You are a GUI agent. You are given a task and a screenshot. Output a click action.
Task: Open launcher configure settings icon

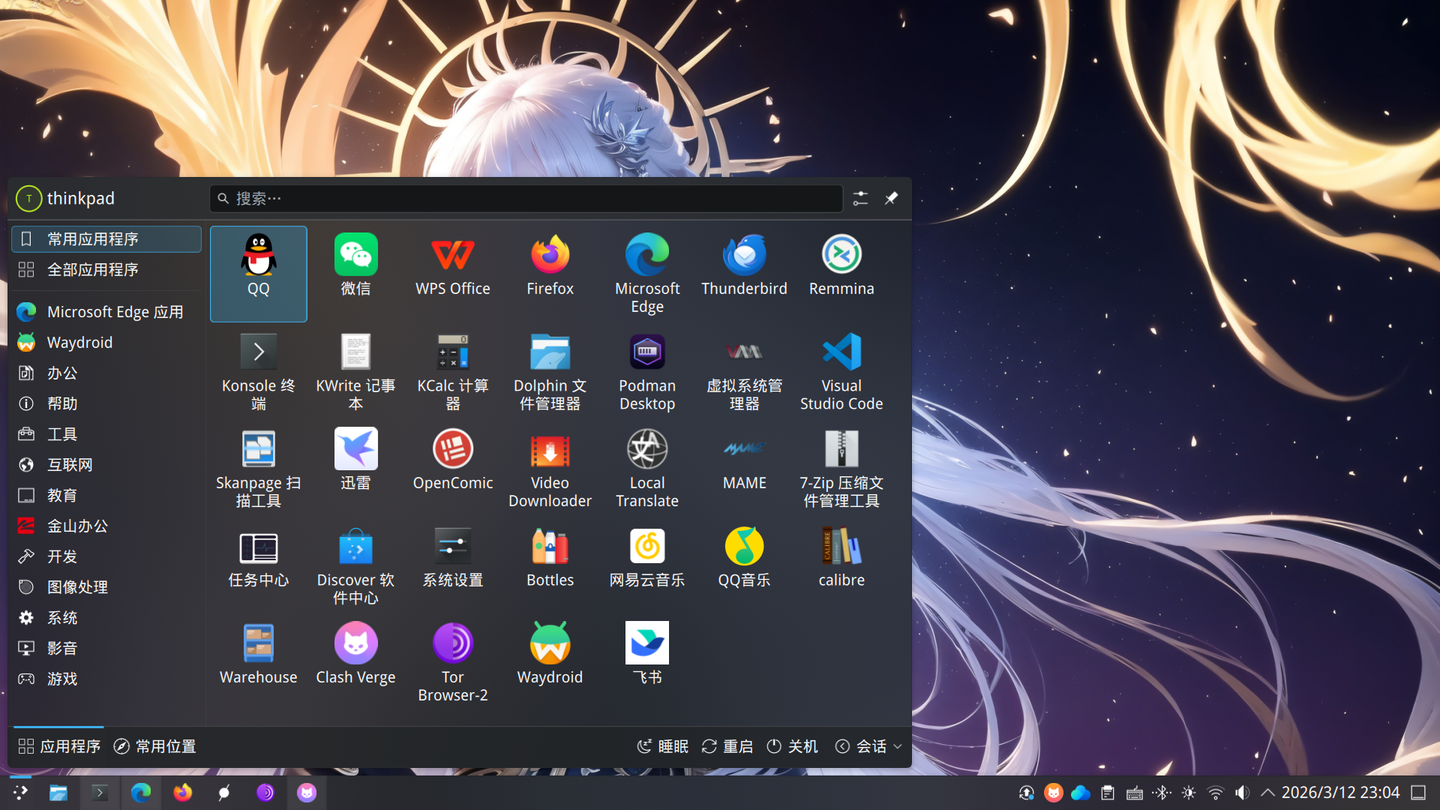tap(860, 198)
